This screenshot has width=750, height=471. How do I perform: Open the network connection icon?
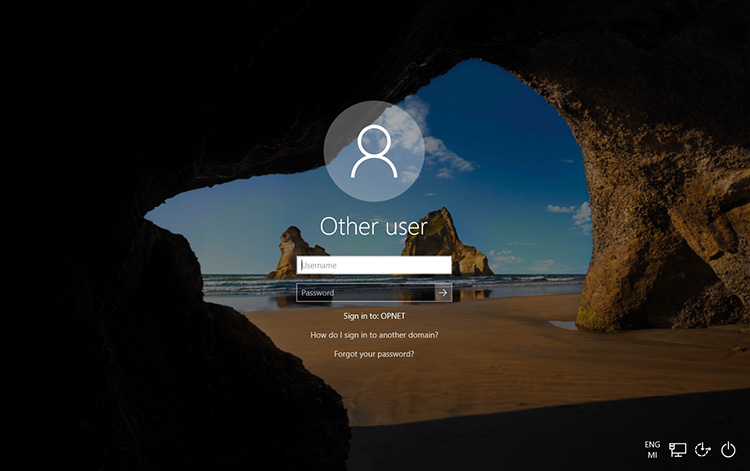pos(677,449)
